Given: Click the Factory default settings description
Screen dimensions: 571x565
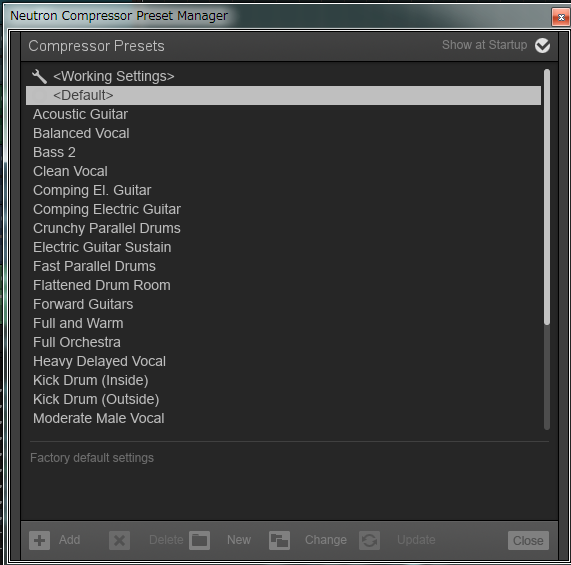Looking at the screenshot, I should pos(92,458).
